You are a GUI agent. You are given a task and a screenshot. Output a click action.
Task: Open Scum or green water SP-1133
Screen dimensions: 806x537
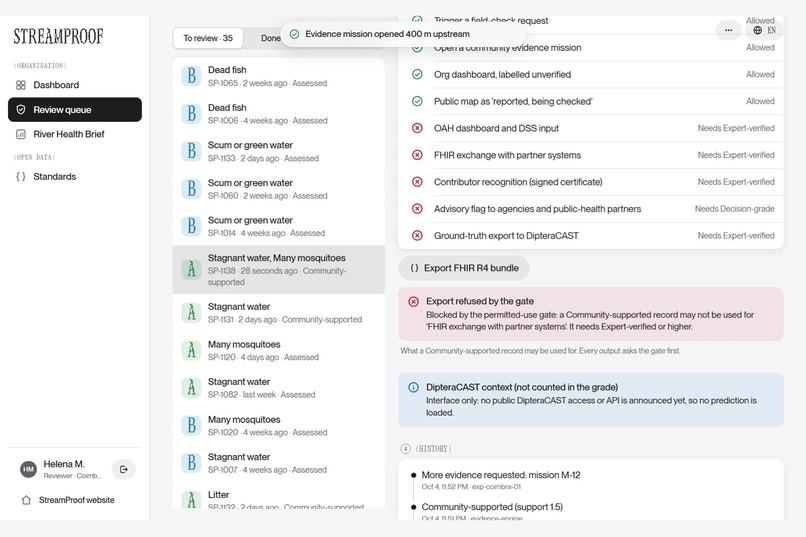point(279,151)
